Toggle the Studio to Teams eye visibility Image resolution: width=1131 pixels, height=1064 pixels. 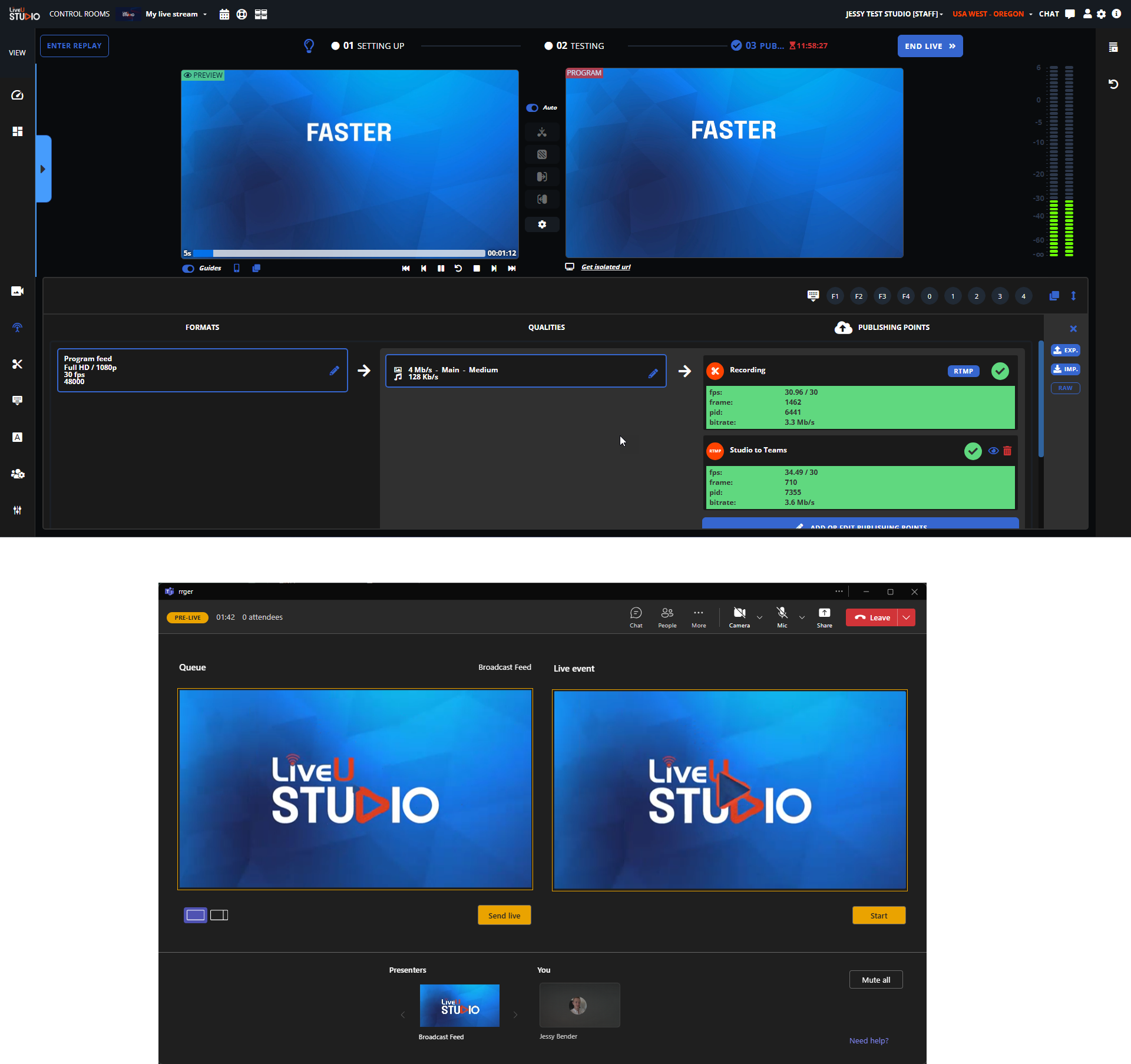coord(993,451)
